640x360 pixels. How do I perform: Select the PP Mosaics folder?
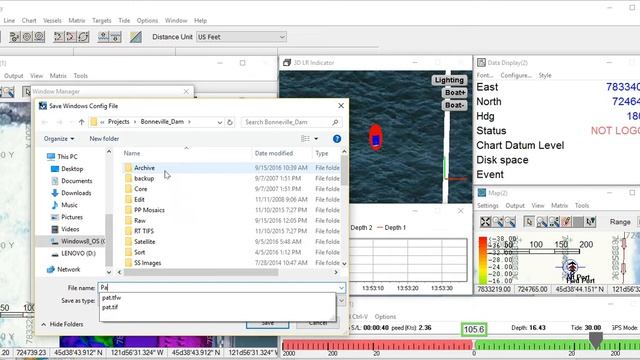pyautogui.click(x=149, y=210)
